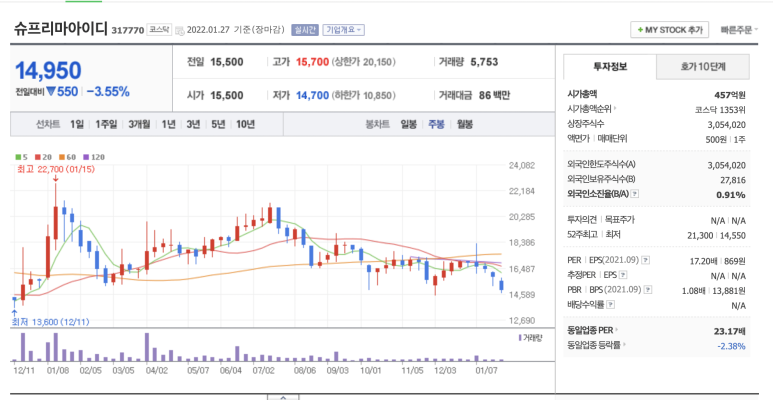Select the 1일 line chart period
This screenshot has height=400, width=773.
click(x=77, y=124)
